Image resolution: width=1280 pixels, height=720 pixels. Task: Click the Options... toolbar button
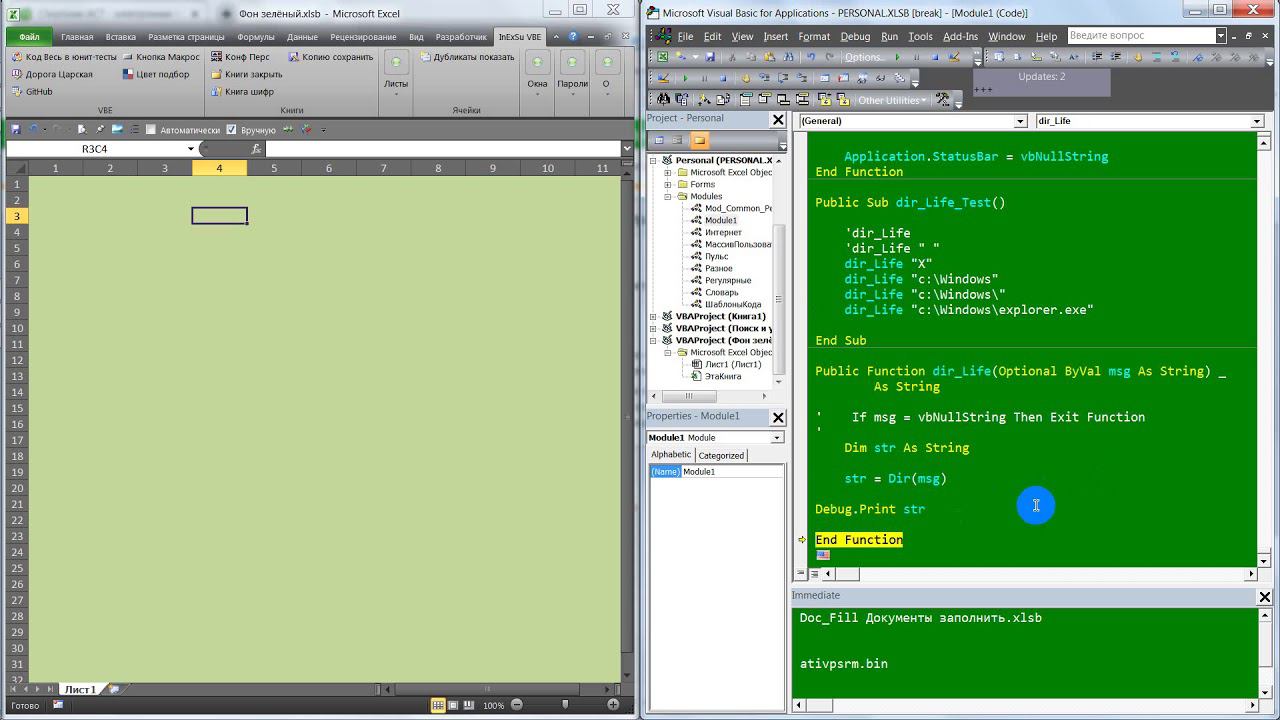point(864,57)
